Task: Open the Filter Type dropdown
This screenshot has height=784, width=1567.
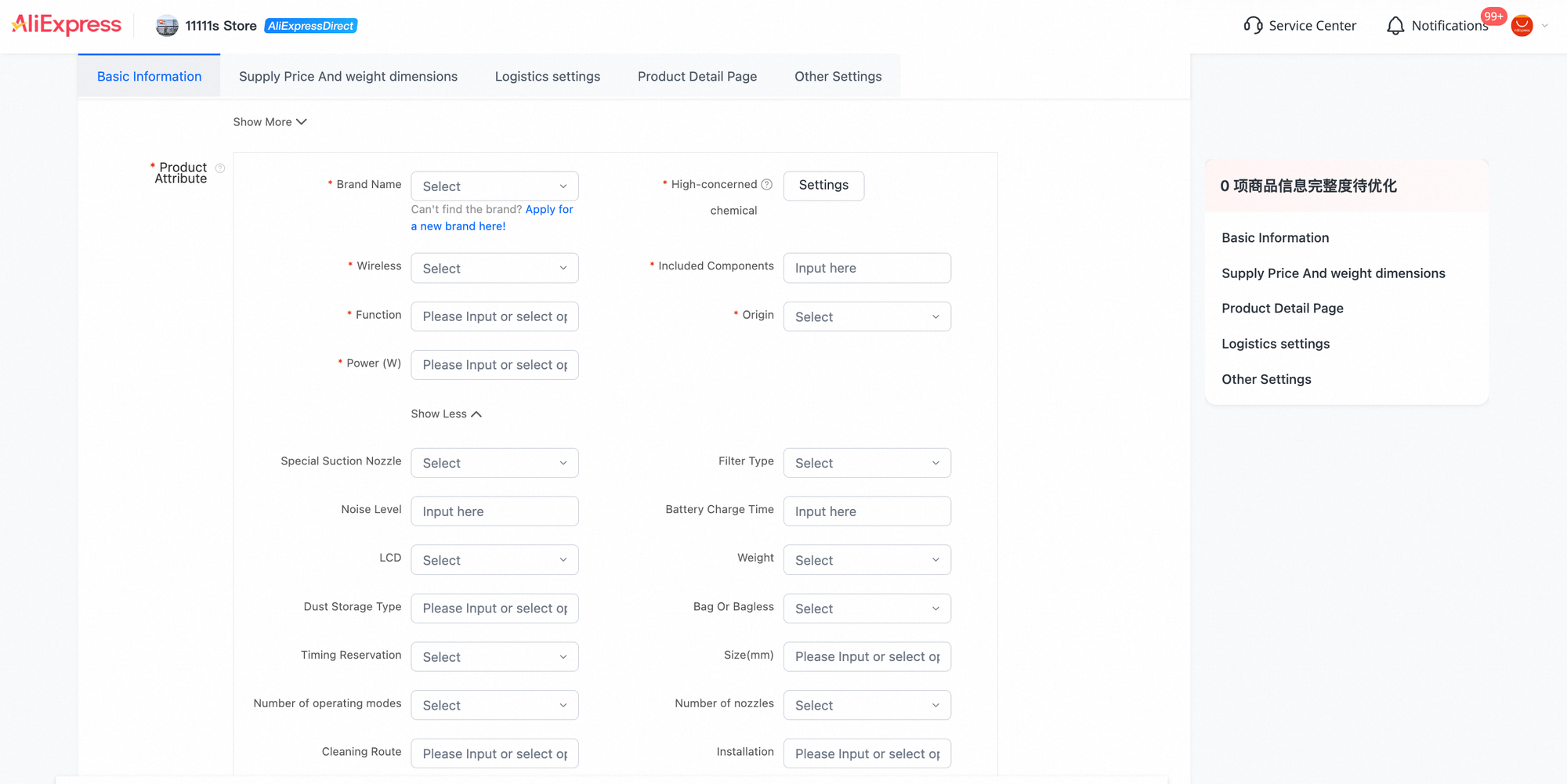Action: click(x=867, y=463)
